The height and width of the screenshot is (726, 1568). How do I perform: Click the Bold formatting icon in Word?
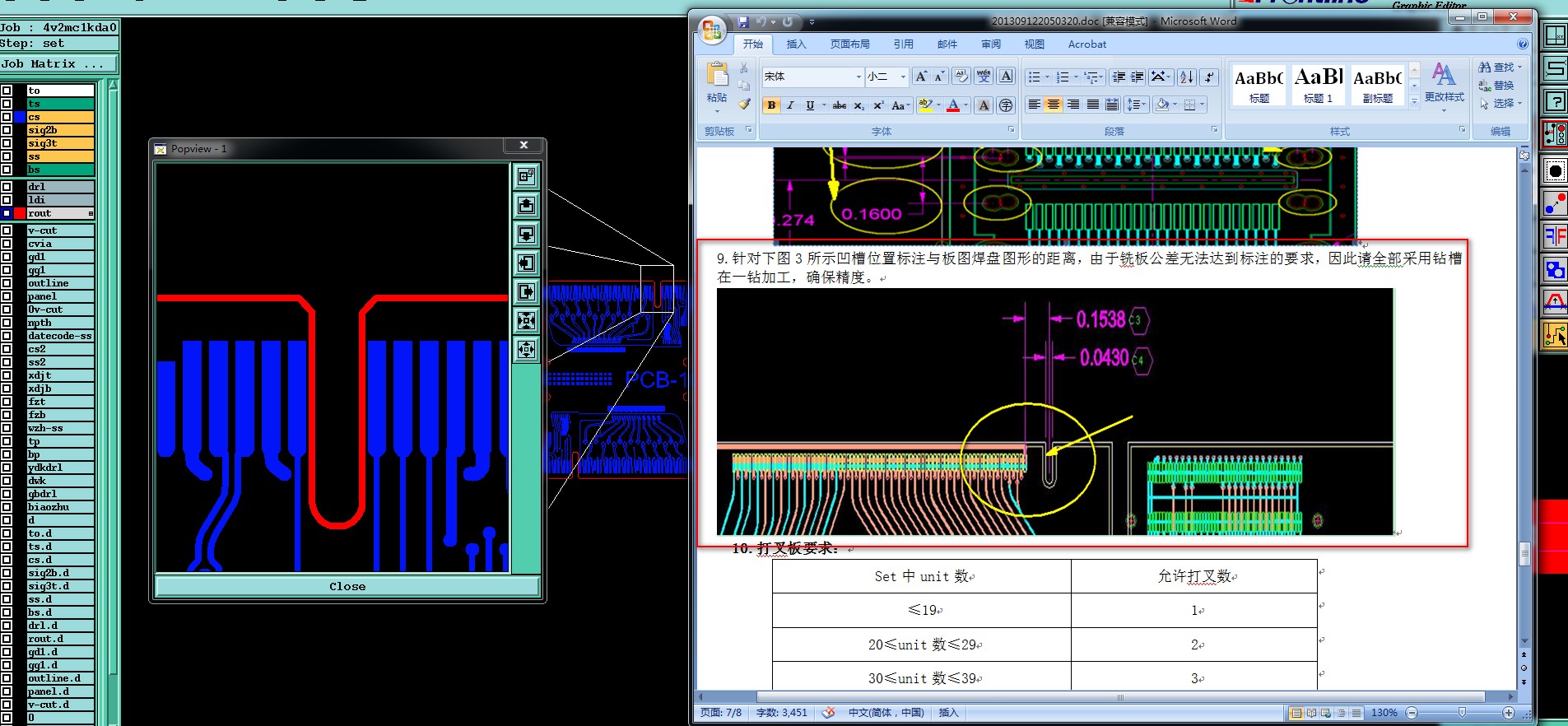[x=771, y=105]
